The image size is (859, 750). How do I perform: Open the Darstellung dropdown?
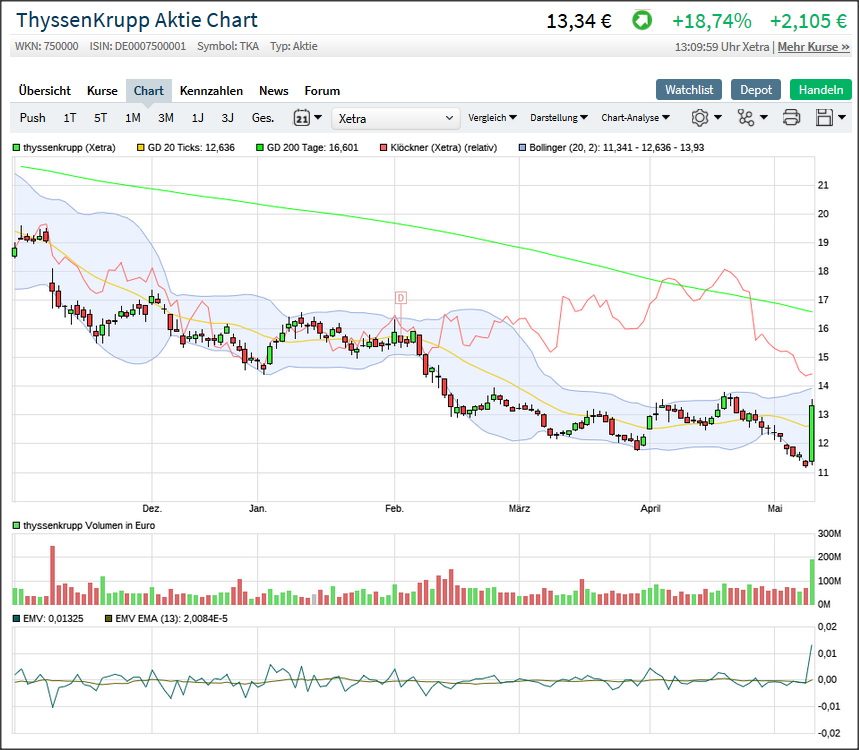point(558,118)
